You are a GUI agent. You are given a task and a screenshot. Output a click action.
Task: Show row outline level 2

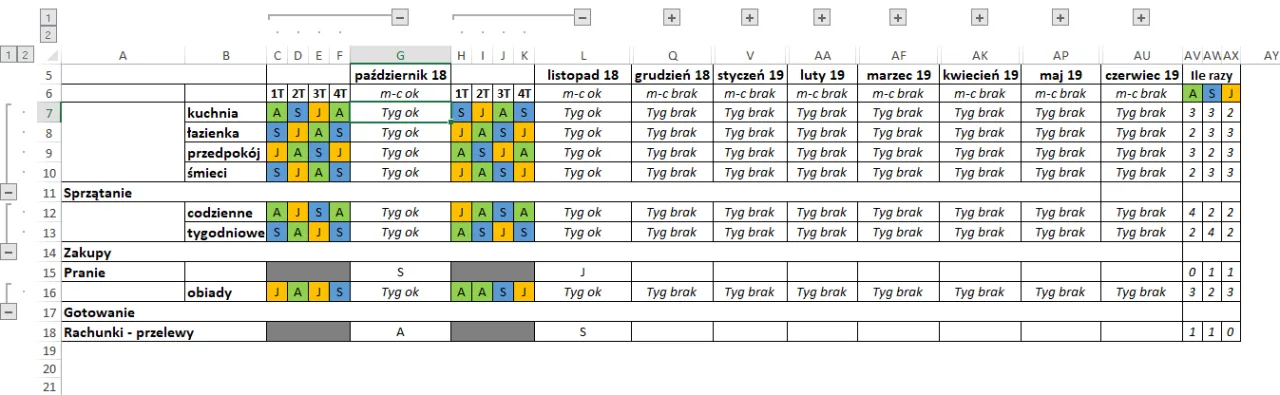pos(26,55)
